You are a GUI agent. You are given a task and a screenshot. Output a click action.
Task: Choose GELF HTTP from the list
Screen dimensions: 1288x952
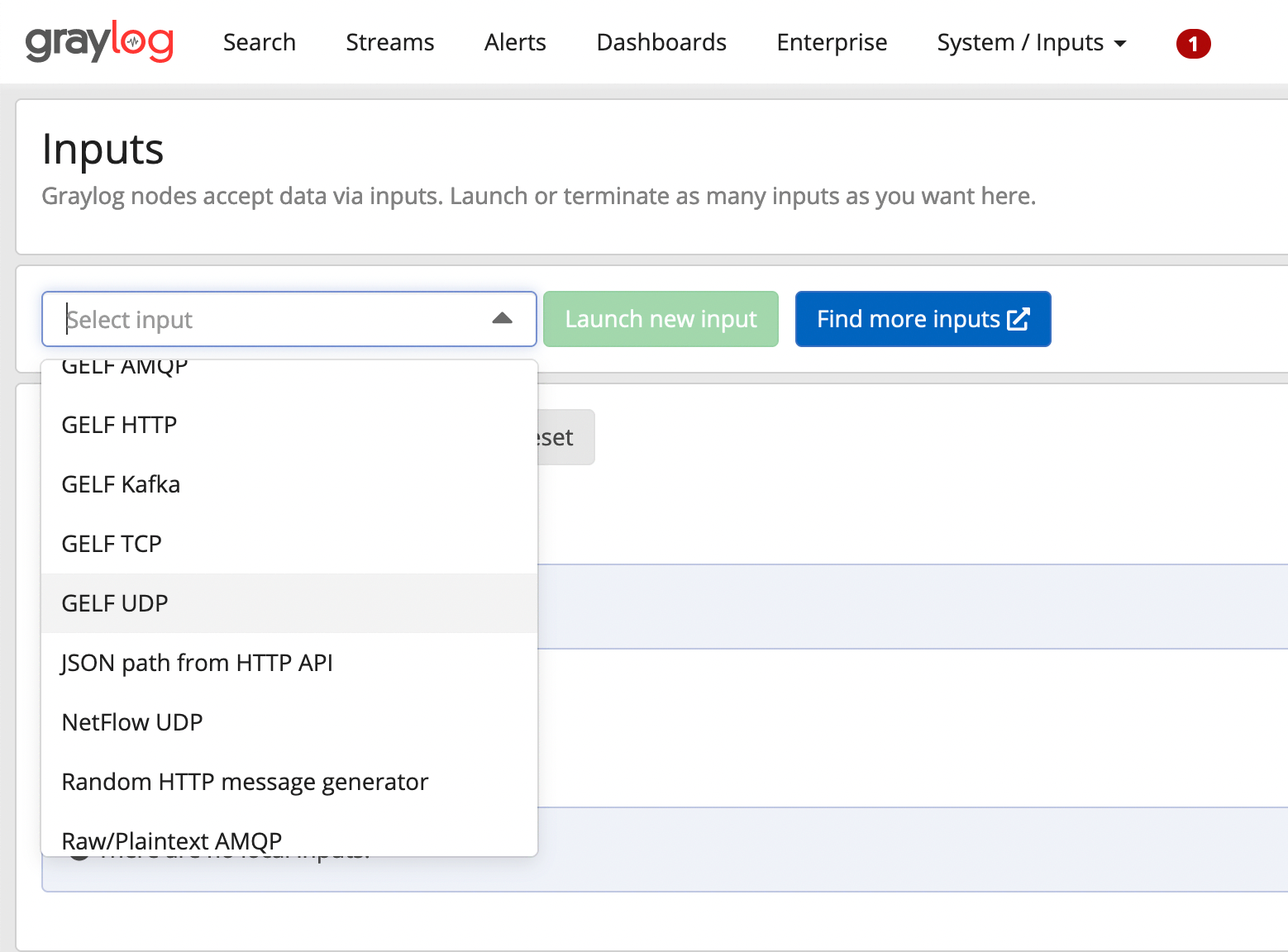pos(120,425)
